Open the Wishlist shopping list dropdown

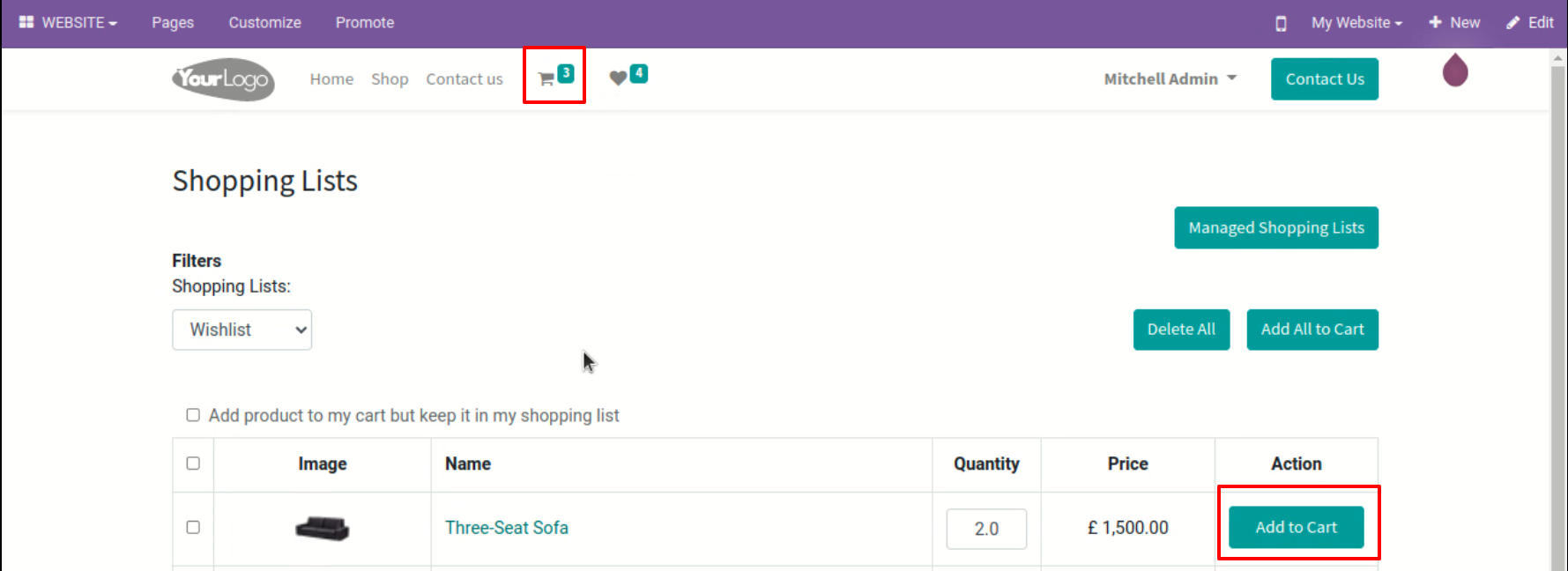(242, 330)
